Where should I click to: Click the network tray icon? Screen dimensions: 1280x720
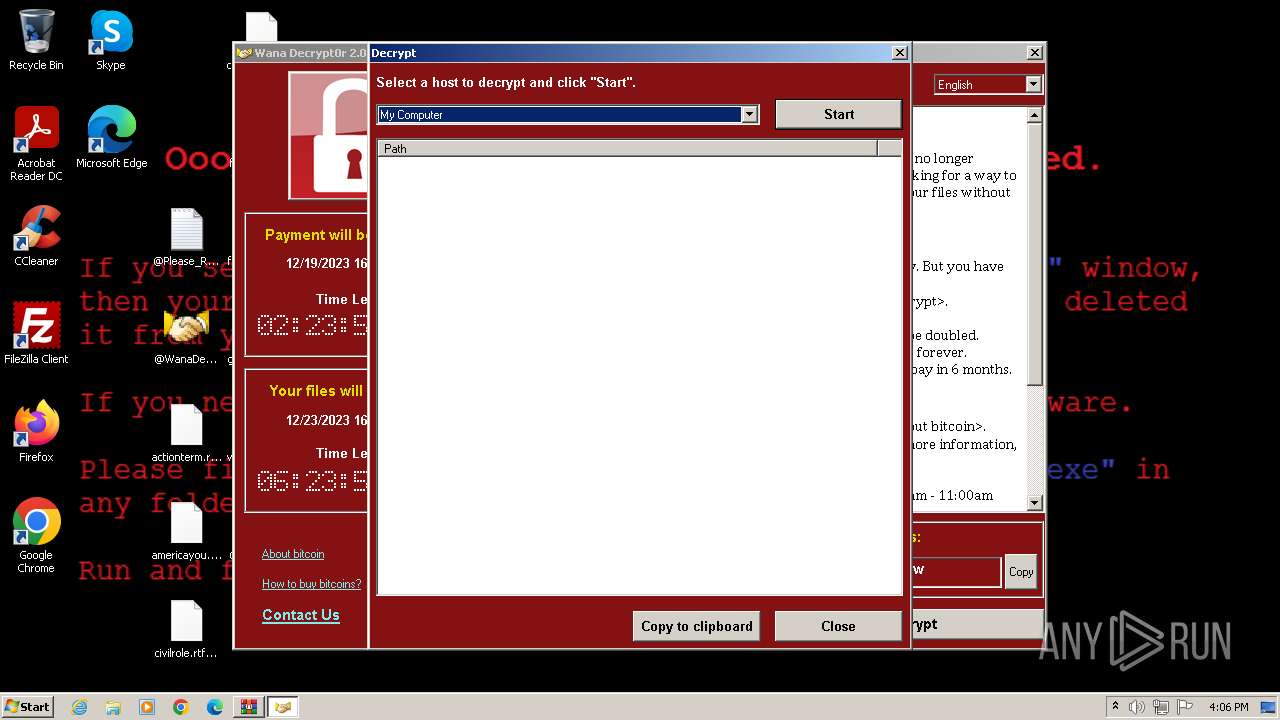pos(1161,707)
